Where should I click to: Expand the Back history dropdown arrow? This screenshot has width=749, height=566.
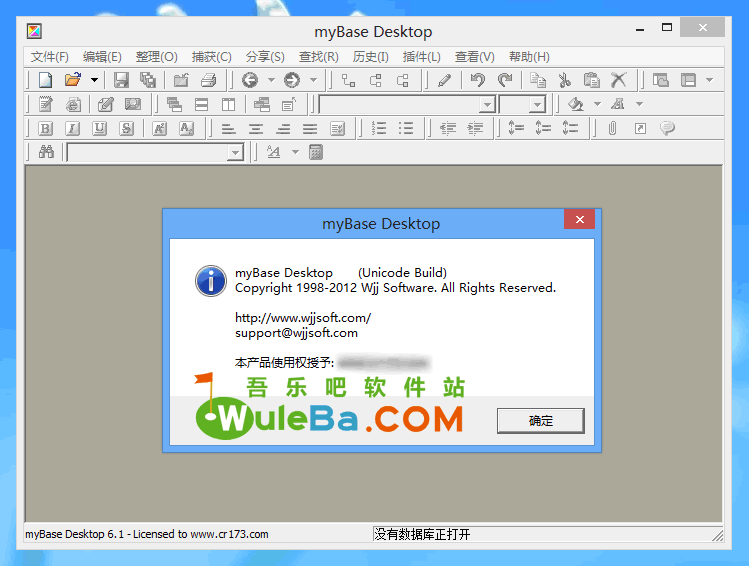tap(271, 80)
